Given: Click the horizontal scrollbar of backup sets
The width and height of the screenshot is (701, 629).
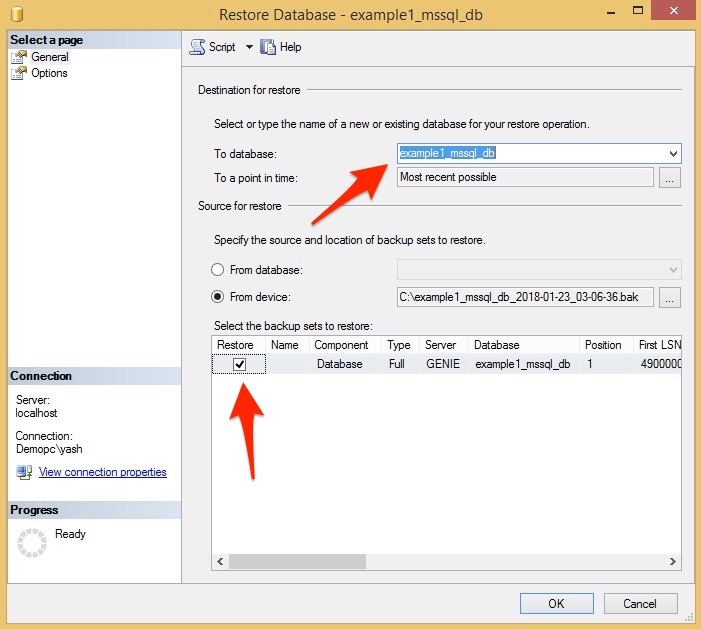Looking at the screenshot, I should click(445, 562).
